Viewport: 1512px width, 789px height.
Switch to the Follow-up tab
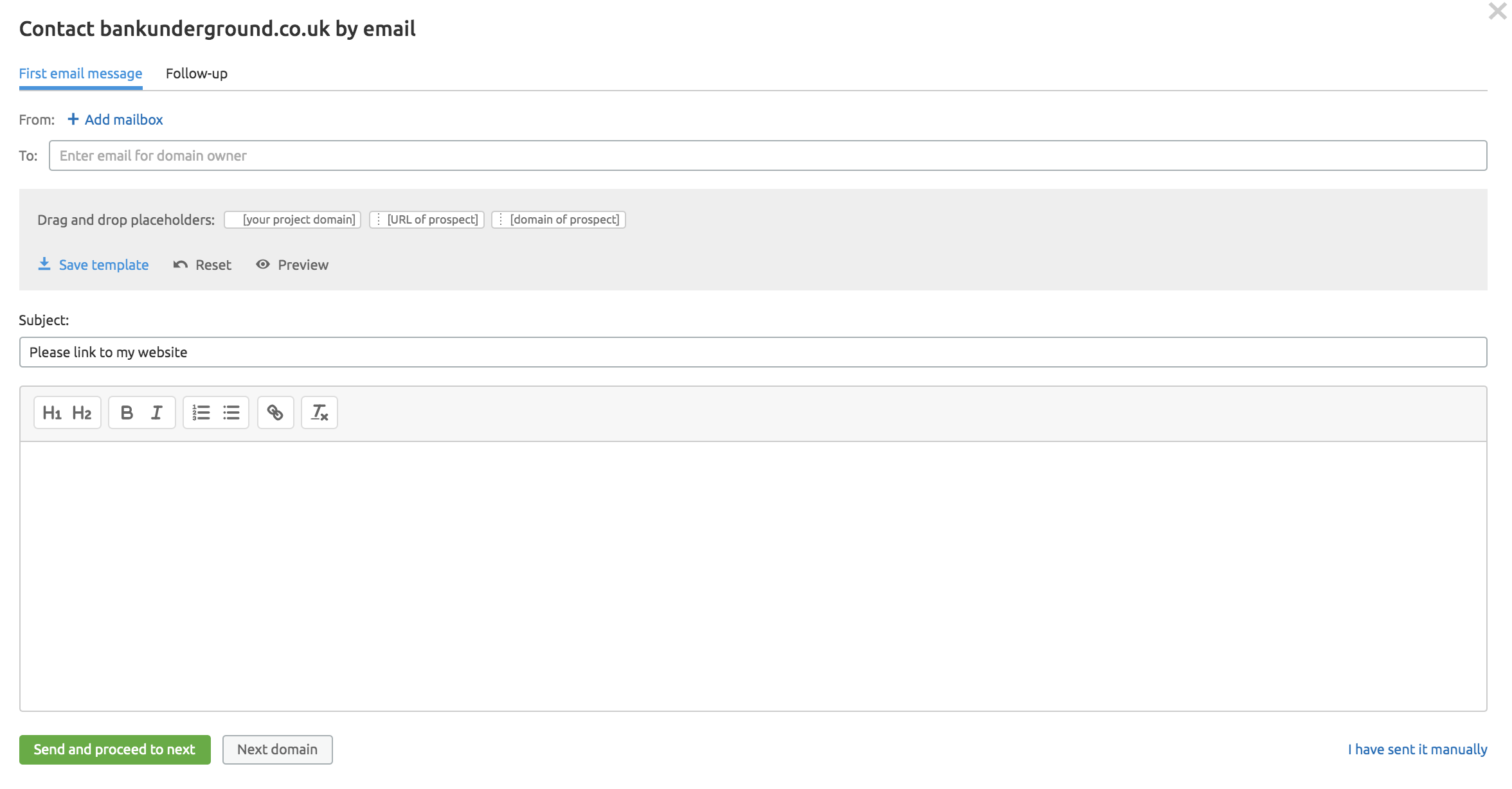(x=196, y=73)
